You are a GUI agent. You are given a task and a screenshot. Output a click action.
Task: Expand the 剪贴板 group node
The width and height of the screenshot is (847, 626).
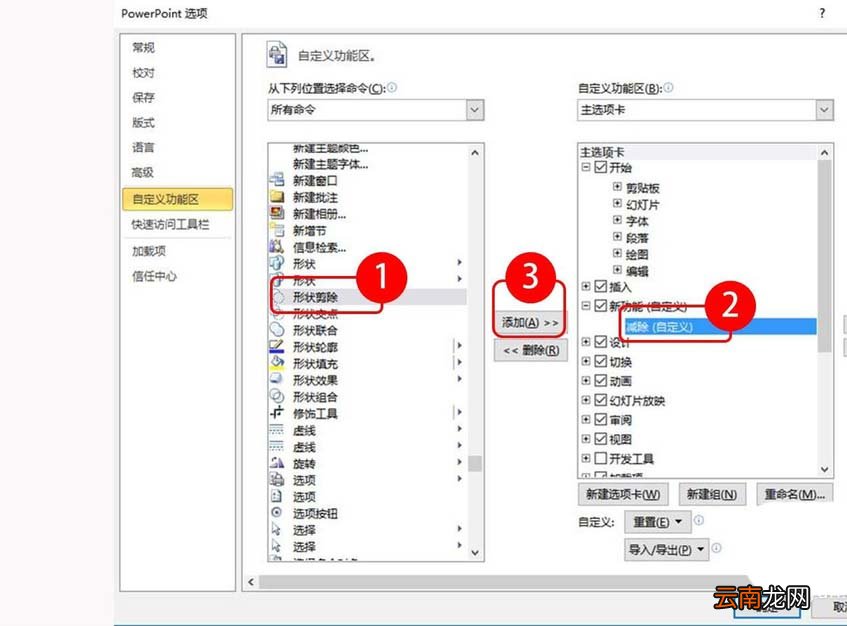(x=617, y=187)
